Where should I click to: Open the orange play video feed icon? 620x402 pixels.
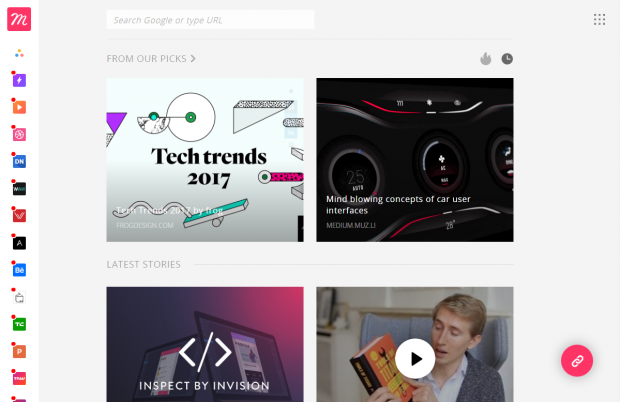pos(19,107)
